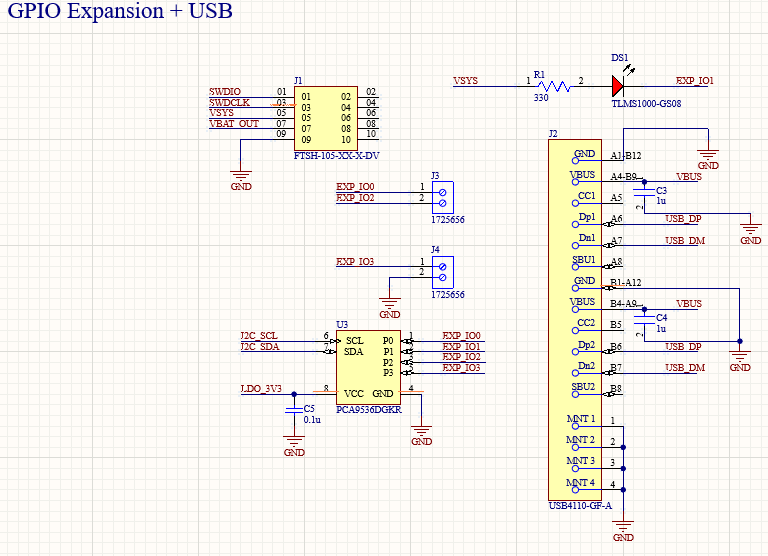Viewport: 768px width, 556px height.
Task: Select the J4 terminal block symbol
Action: [443, 272]
